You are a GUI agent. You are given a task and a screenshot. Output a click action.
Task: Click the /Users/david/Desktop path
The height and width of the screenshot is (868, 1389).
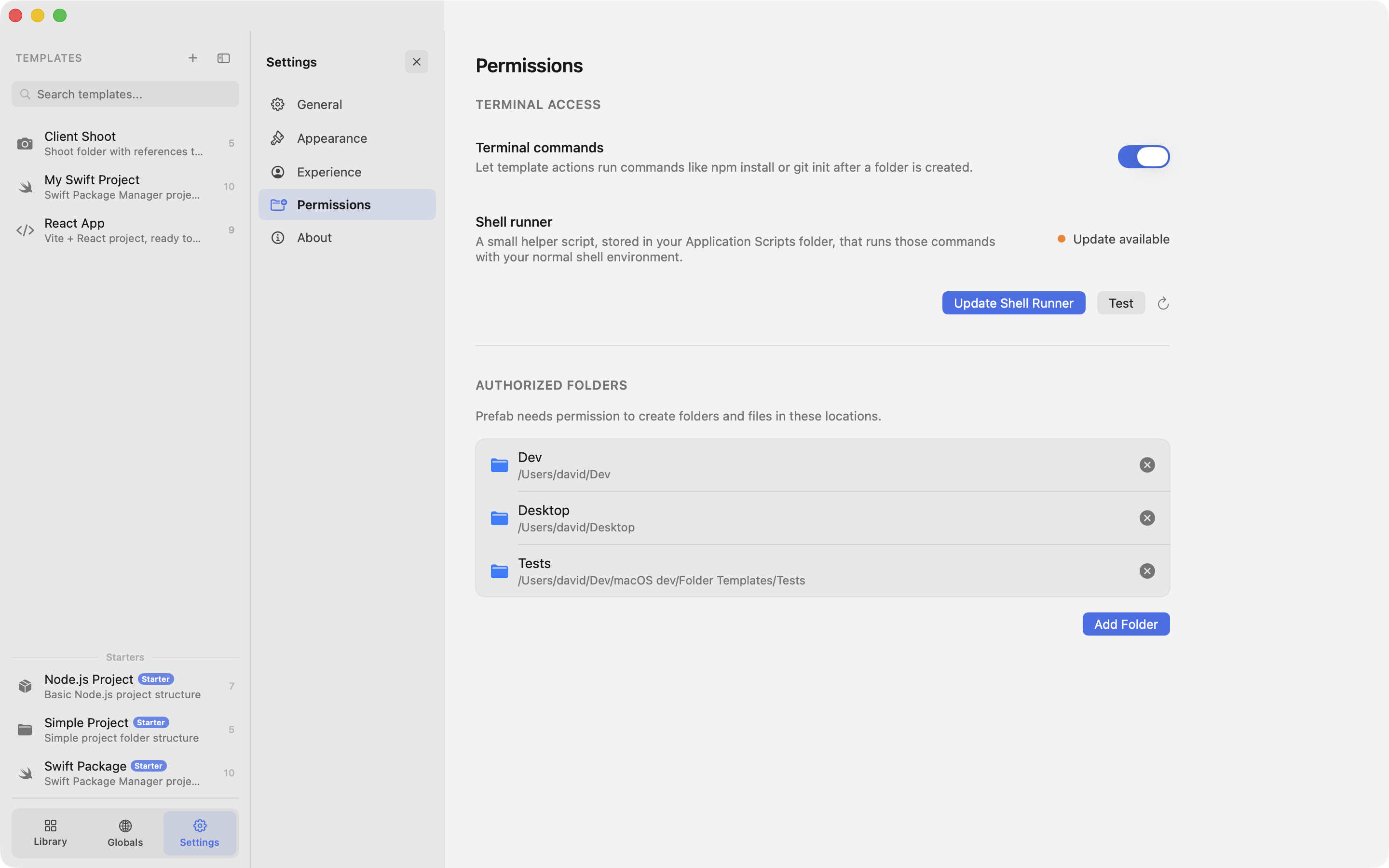576,527
